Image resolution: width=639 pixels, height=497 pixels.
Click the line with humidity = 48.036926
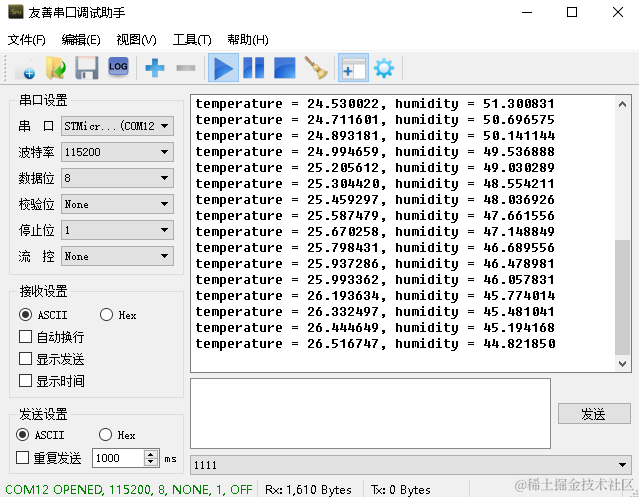(375, 200)
